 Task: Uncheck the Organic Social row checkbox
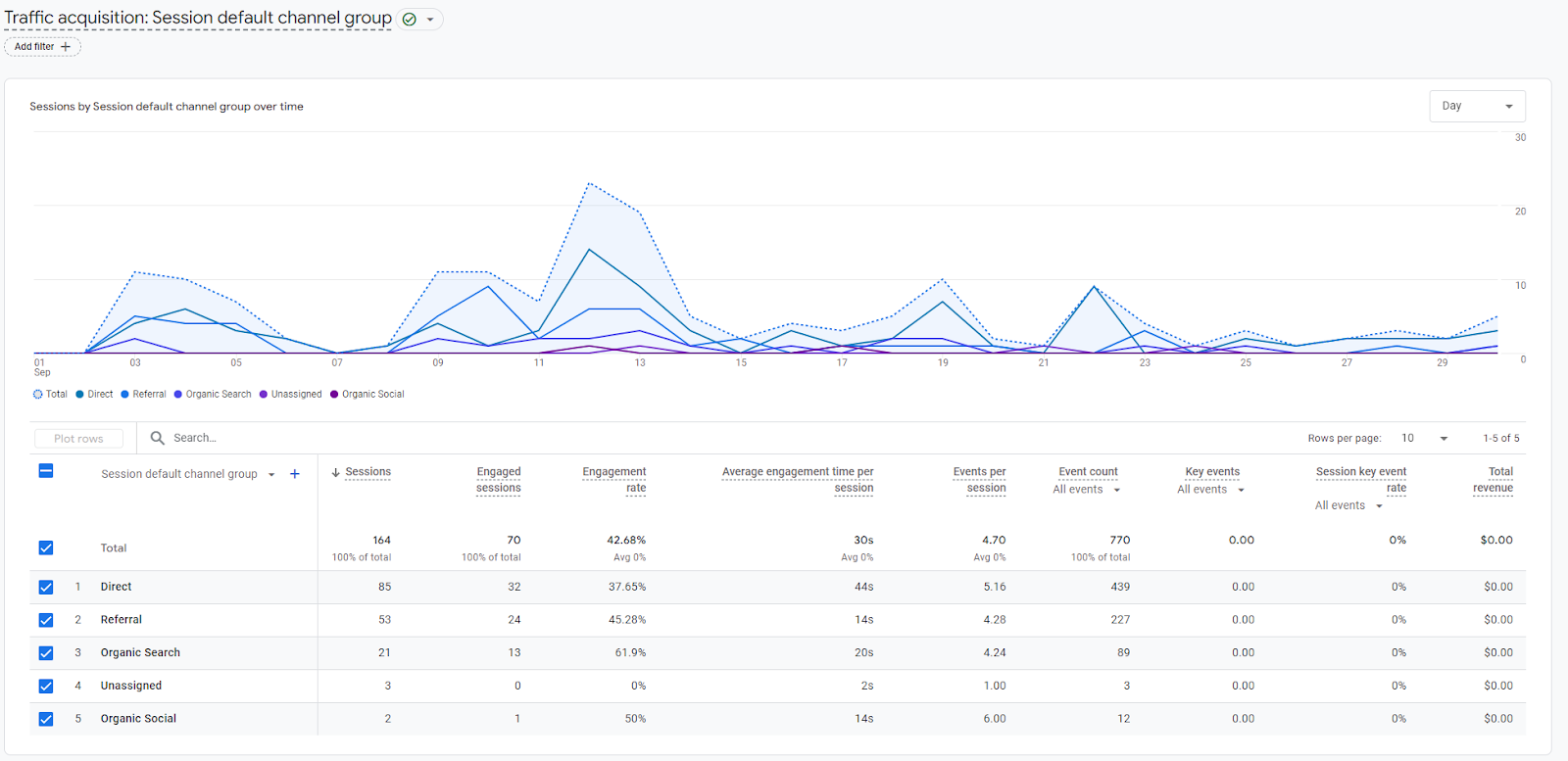coord(46,719)
